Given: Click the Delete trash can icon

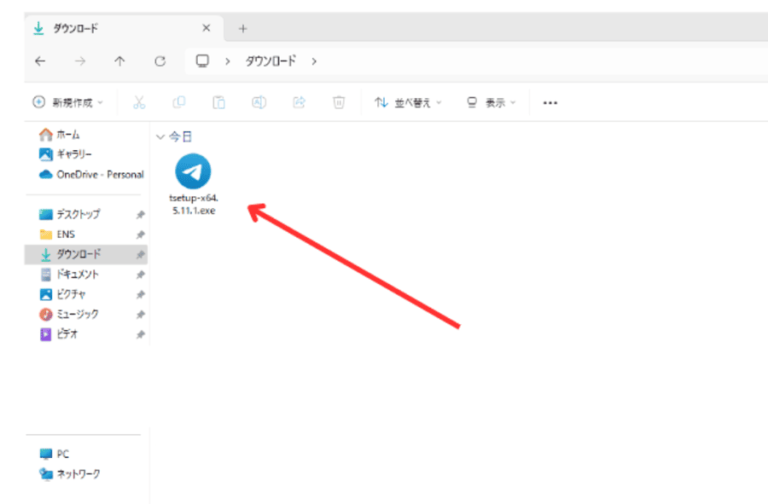Looking at the screenshot, I should click(339, 102).
